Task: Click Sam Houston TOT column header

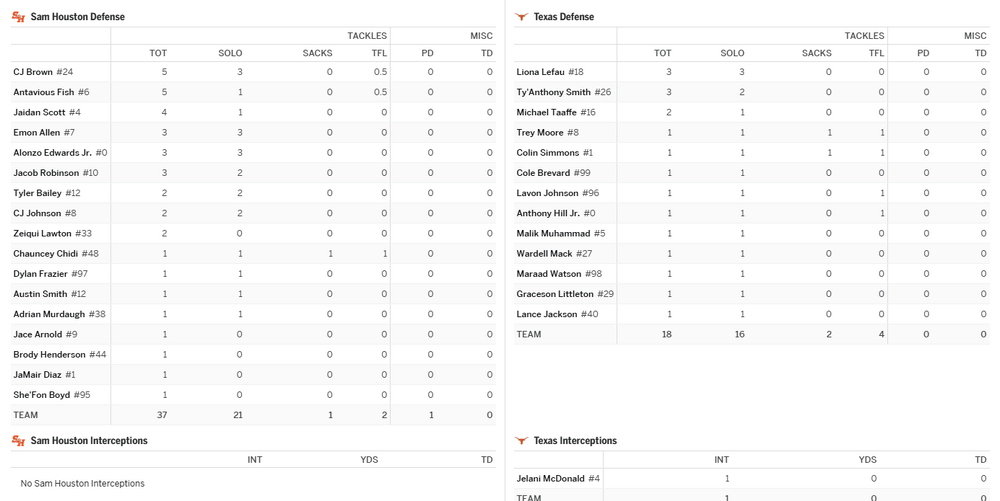Action: (x=158, y=53)
